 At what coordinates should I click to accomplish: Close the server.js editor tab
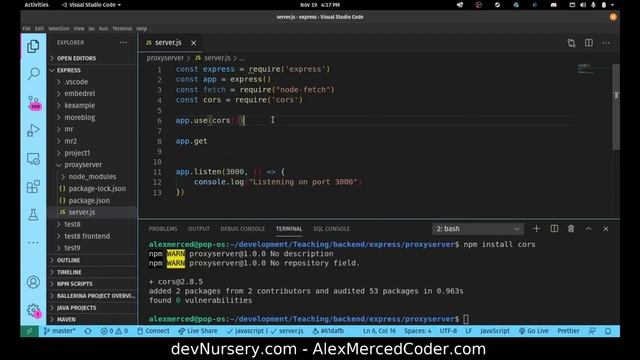coord(193,43)
